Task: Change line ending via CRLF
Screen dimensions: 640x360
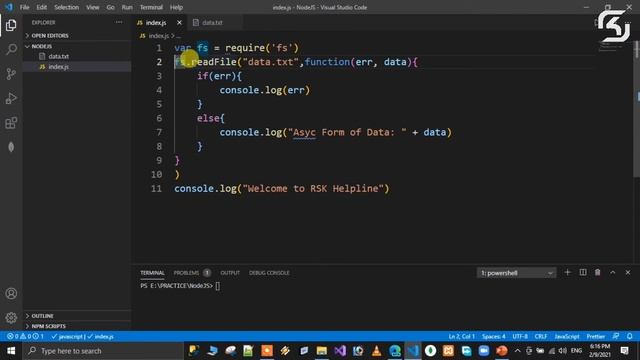Action: 540,336
